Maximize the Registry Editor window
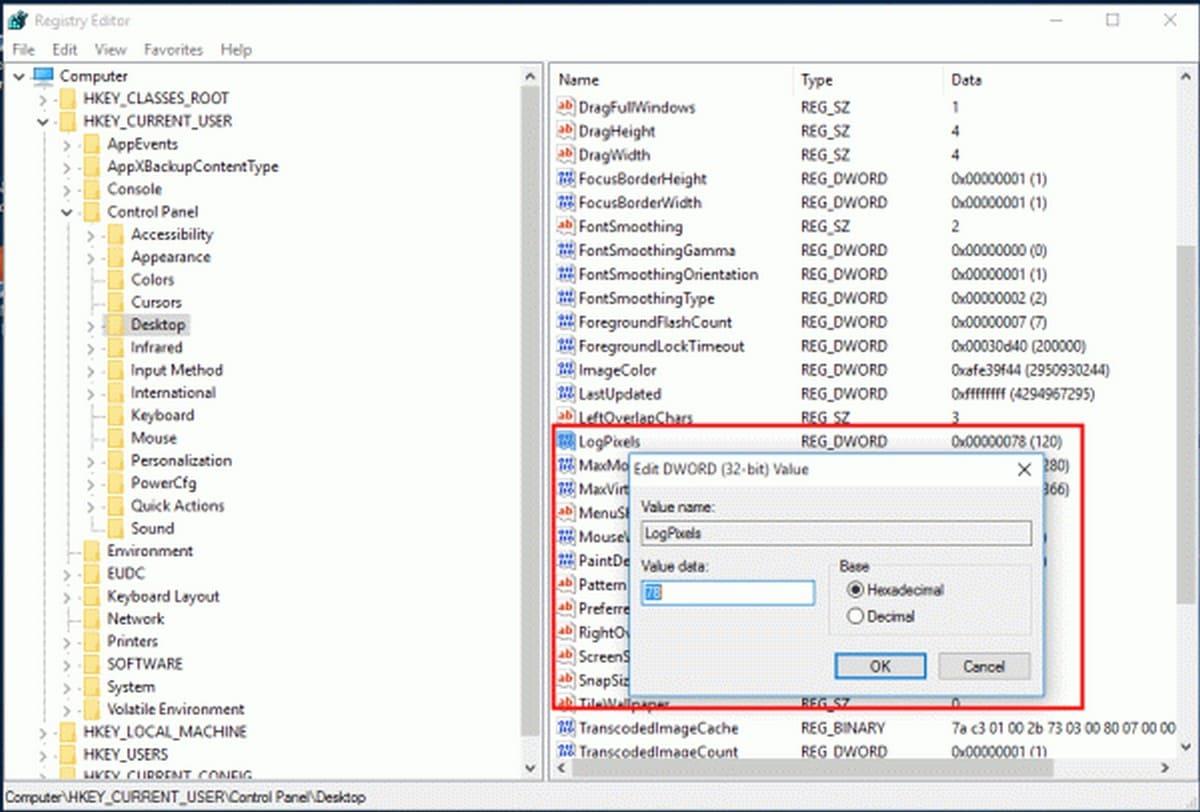This screenshot has height=812, width=1200. pos(1113,20)
